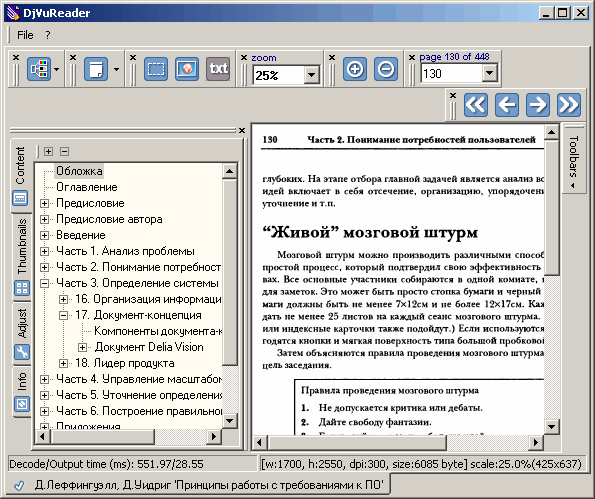Open the page layout dropdown arrow

click(x=116, y=69)
